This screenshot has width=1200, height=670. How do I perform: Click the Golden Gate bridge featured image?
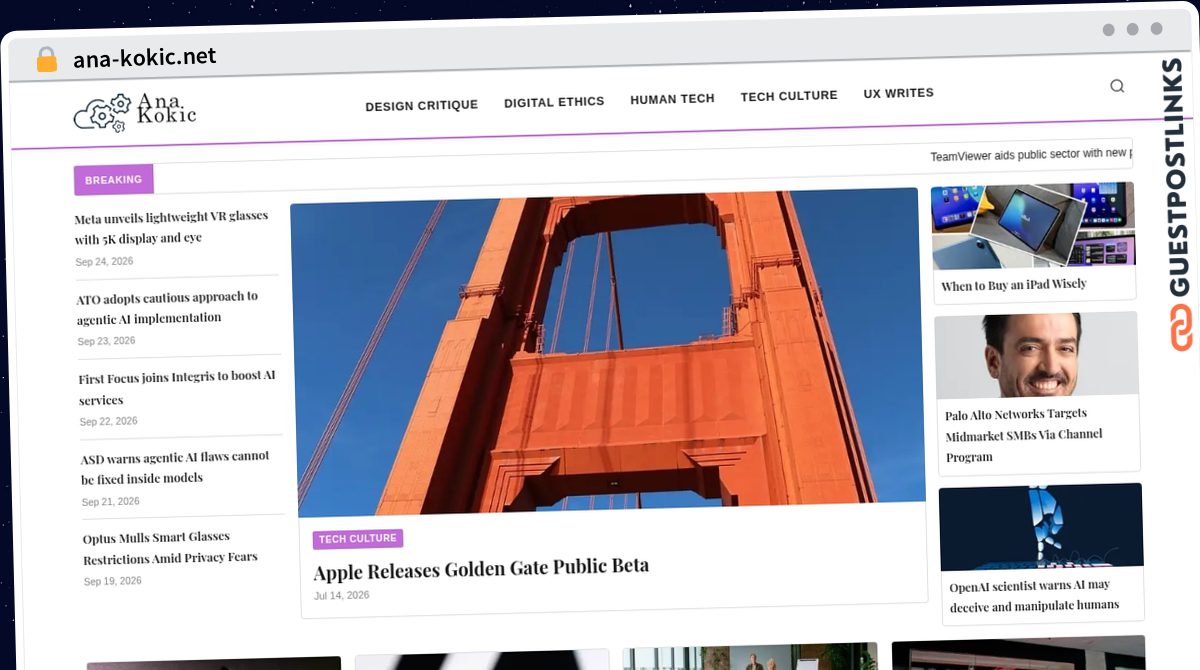click(608, 352)
